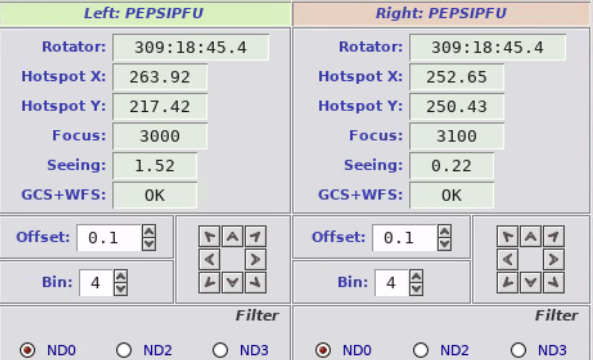Click the Right Bin input field
The image size is (593, 360).
[392, 283]
